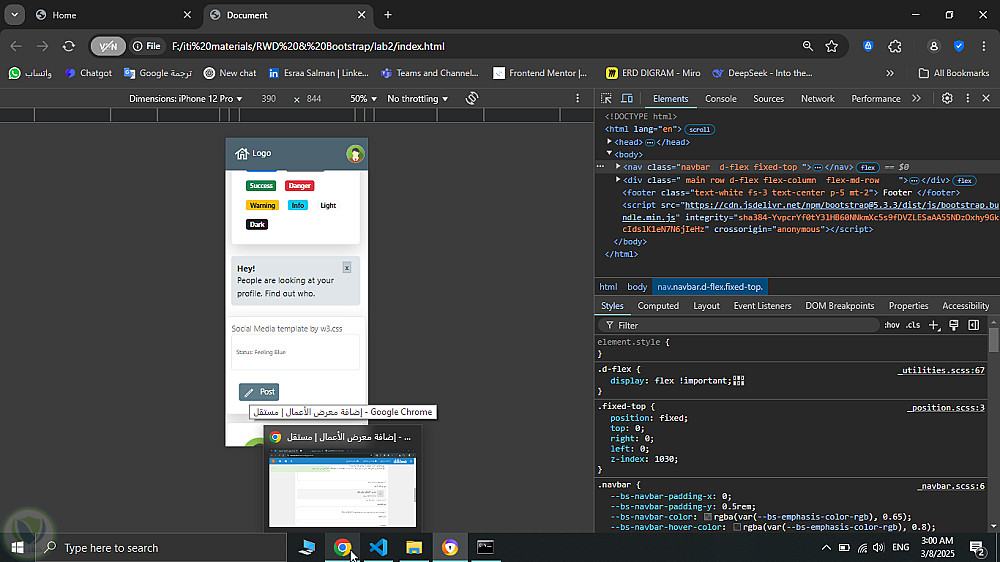
Task: Click the styles Filter field
Action: (x=739, y=325)
